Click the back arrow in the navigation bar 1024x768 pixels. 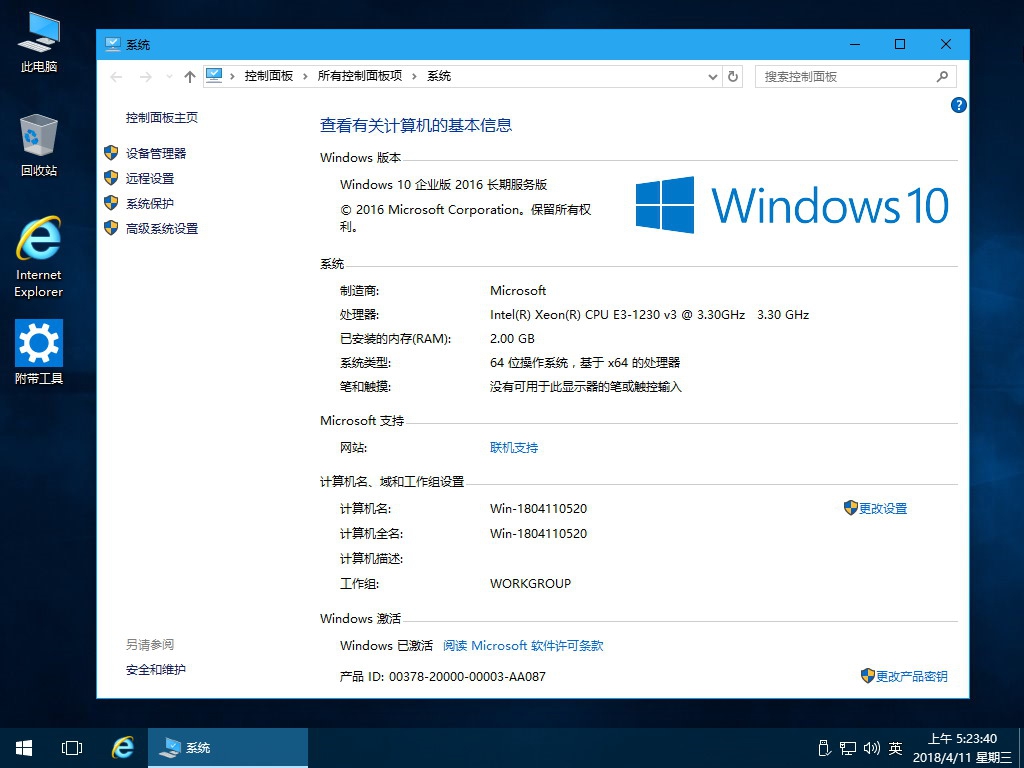pyautogui.click(x=116, y=77)
